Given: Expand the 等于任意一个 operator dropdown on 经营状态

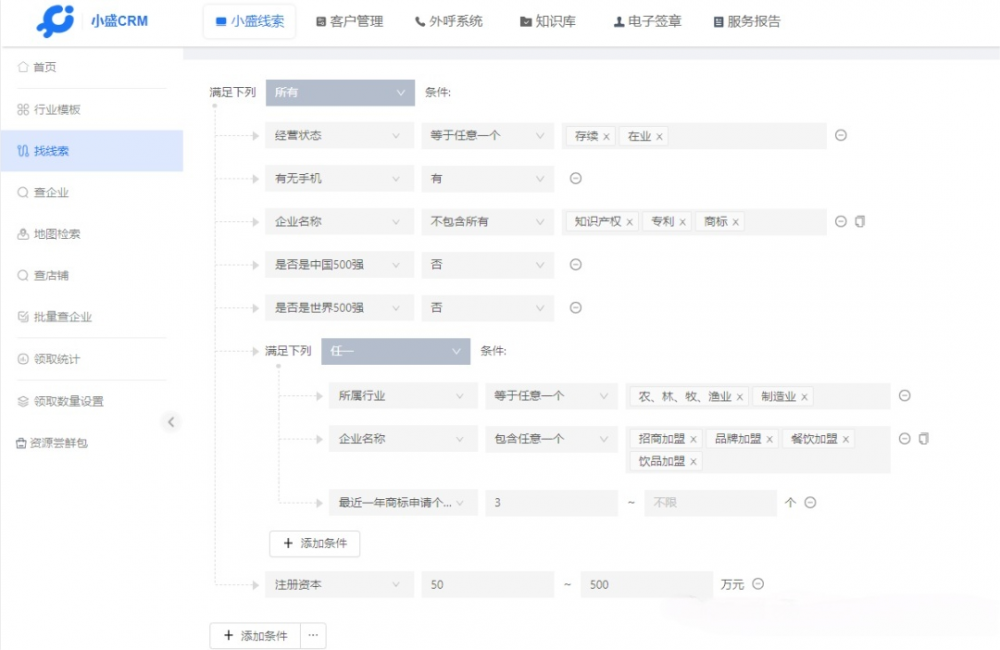Looking at the screenshot, I should [x=487, y=135].
